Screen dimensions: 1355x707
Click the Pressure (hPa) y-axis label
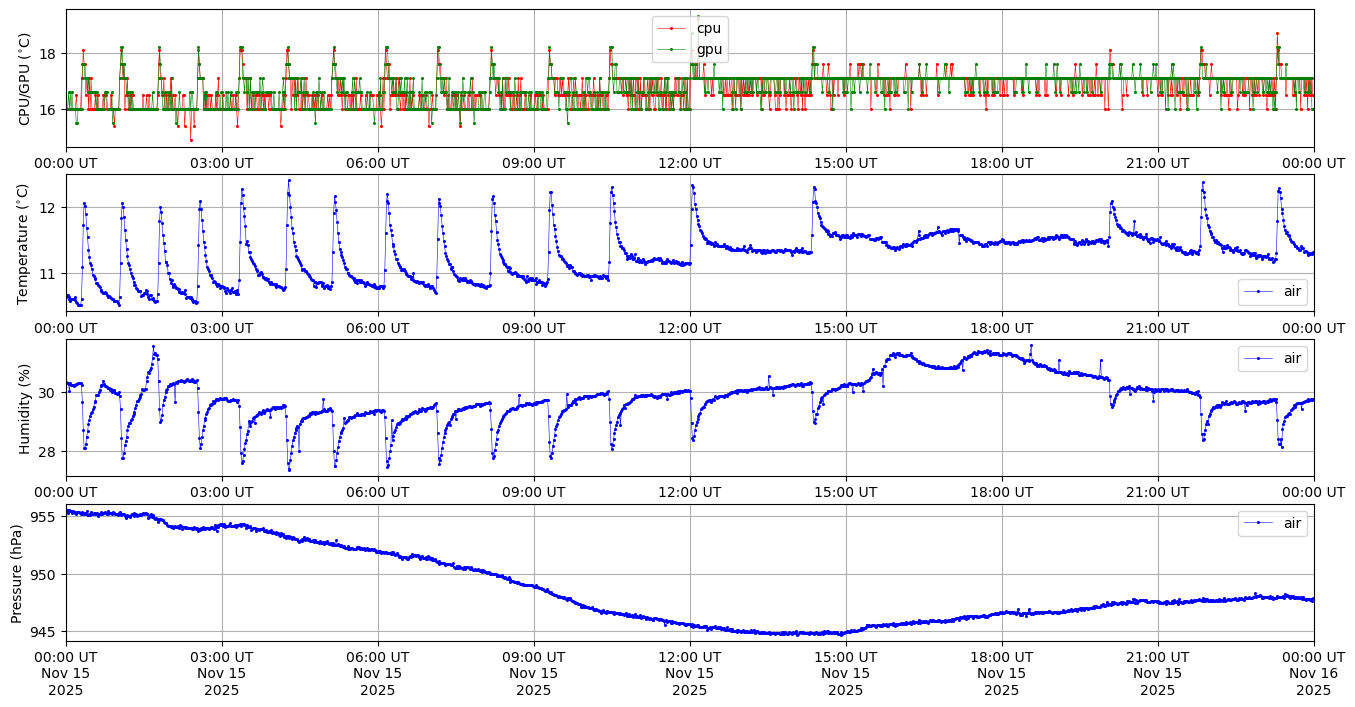click(x=17, y=573)
